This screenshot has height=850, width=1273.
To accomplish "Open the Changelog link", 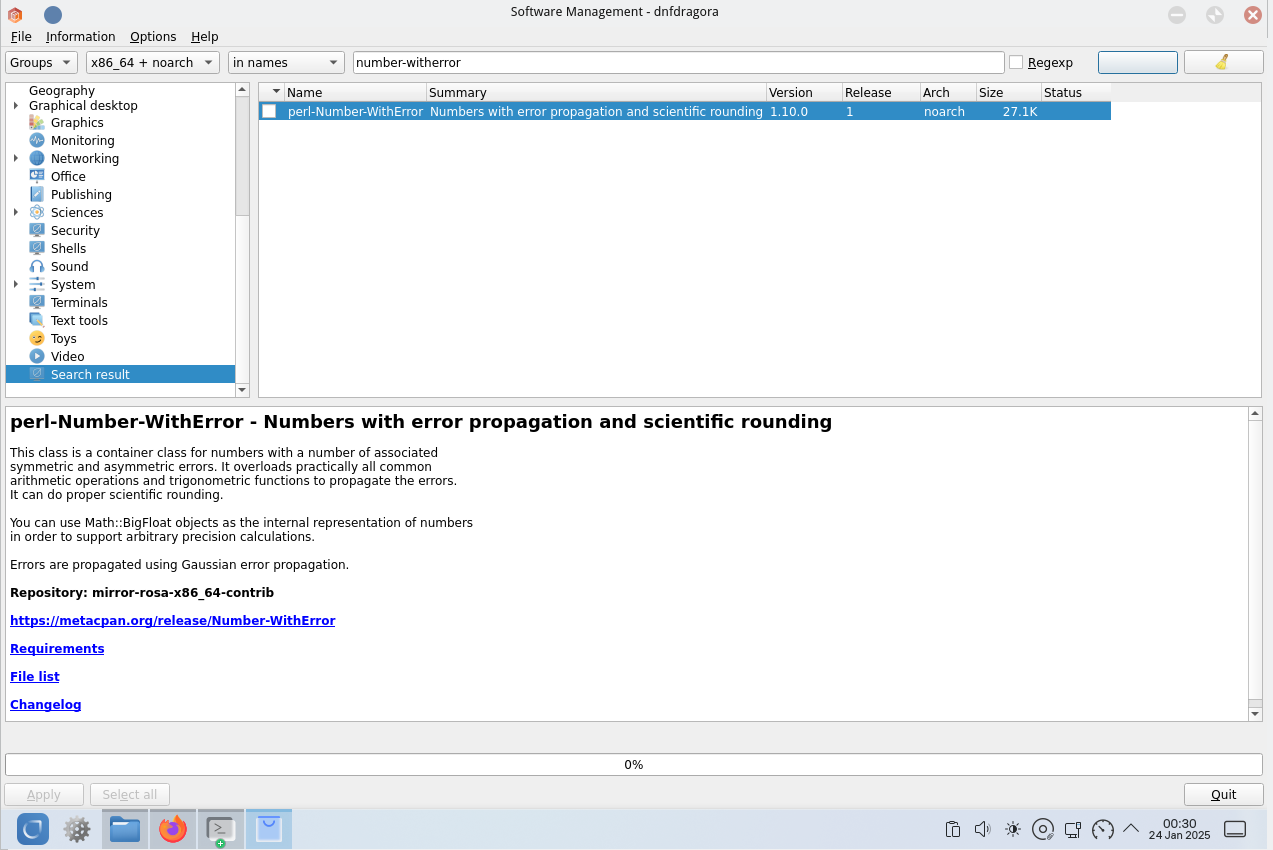I will [x=46, y=704].
